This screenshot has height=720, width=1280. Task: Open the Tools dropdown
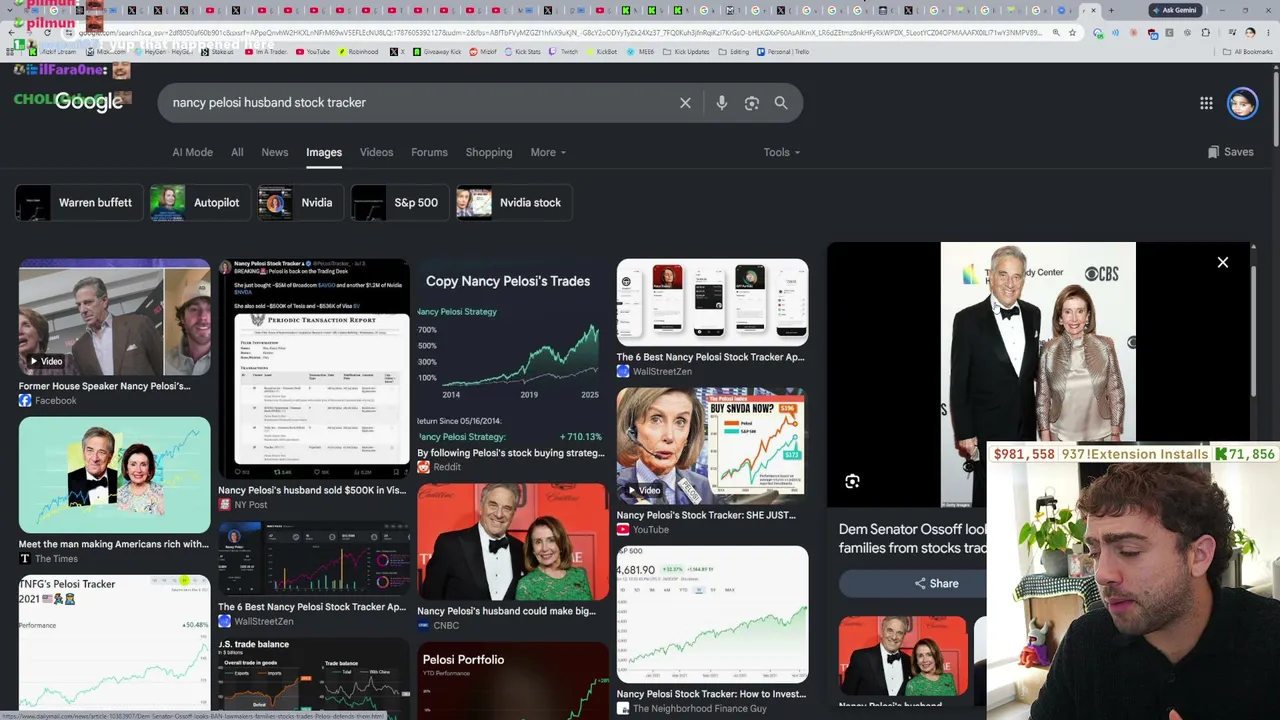[782, 152]
